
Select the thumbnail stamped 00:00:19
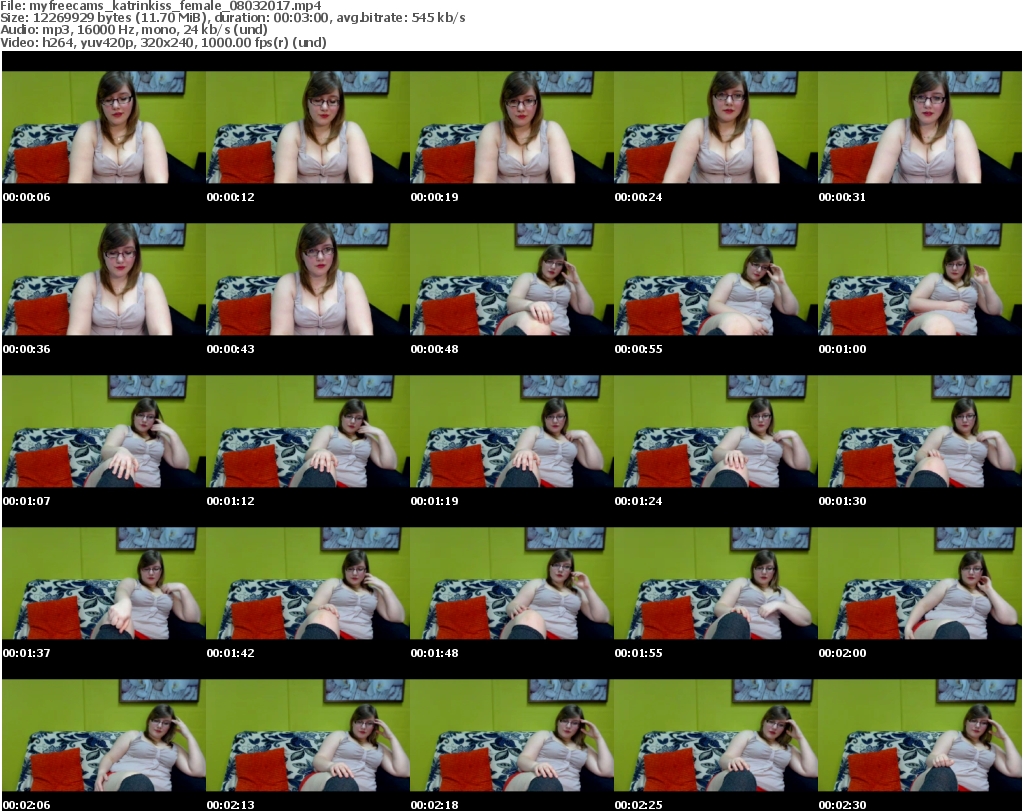coord(511,127)
